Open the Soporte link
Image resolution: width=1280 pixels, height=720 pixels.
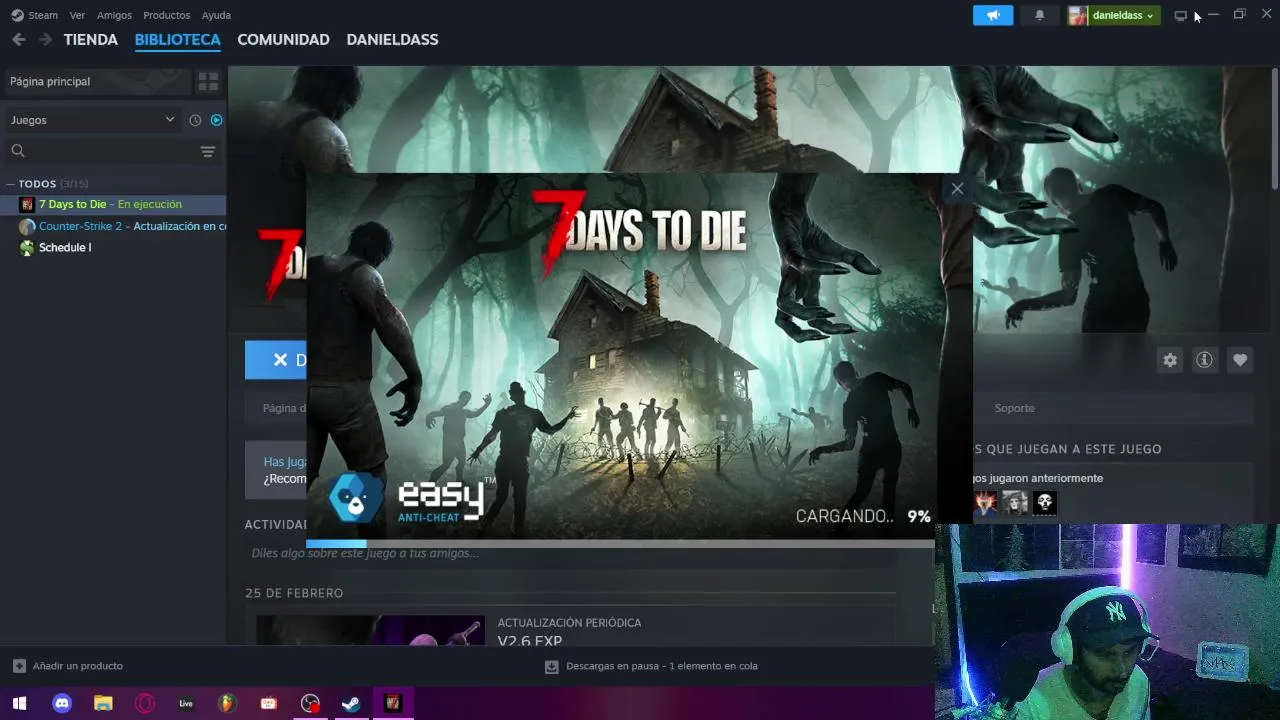1014,408
